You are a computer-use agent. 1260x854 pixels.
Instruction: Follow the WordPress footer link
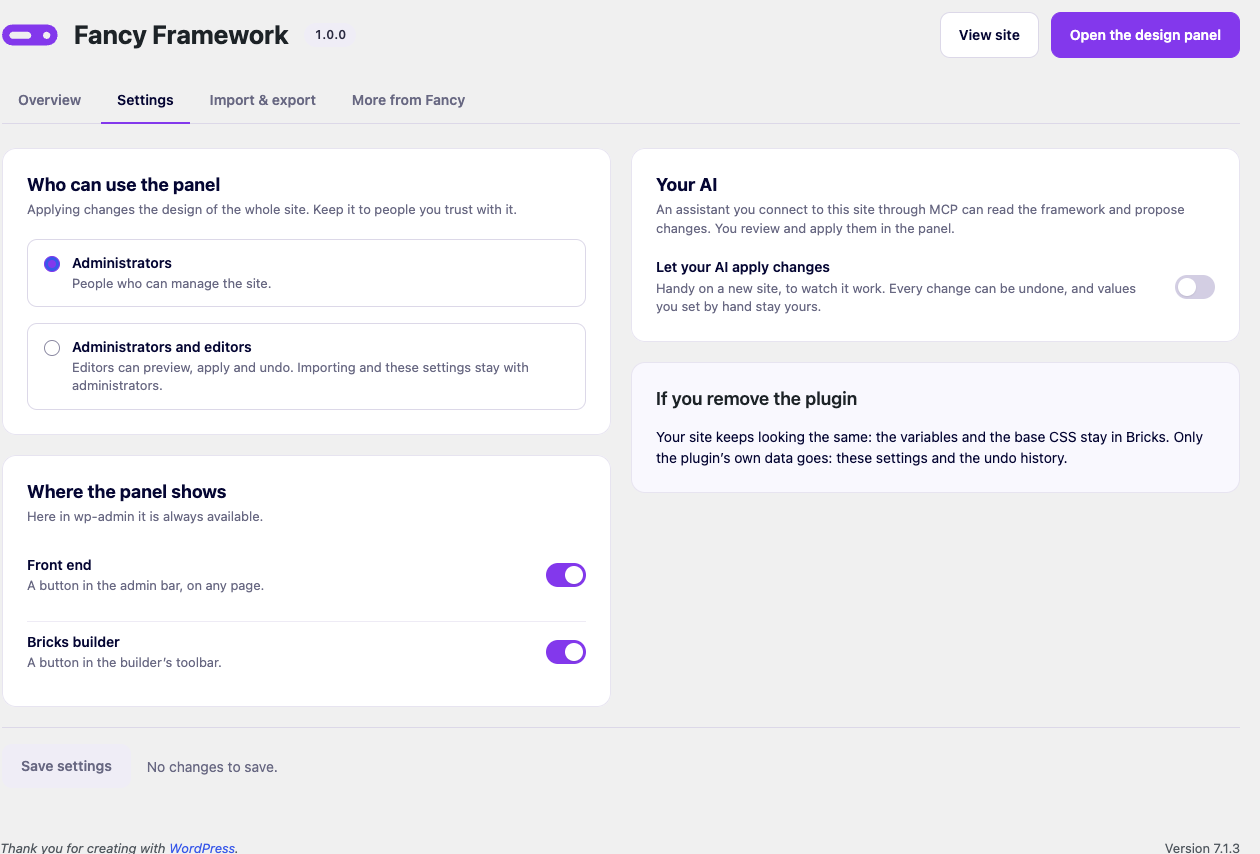coord(202,848)
